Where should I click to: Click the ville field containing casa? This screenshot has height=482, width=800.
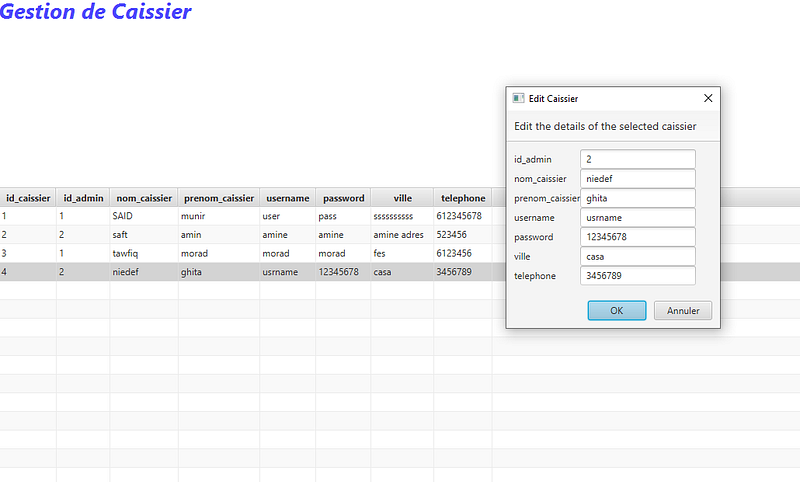pos(638,256)
